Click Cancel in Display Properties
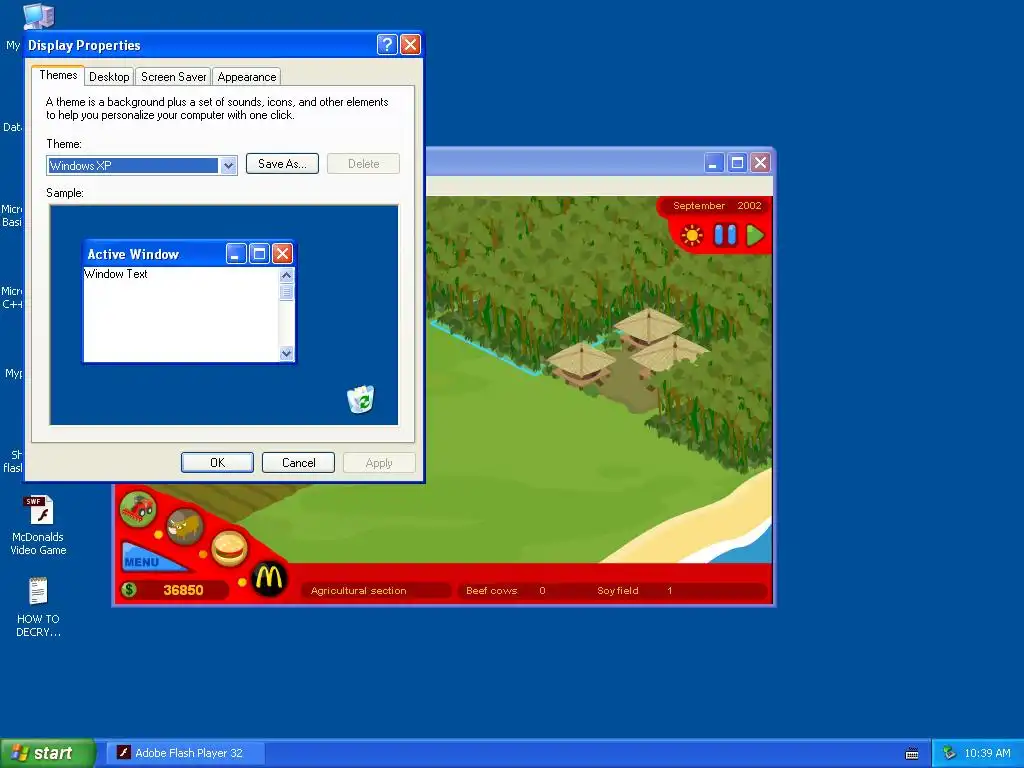Image resolution: width=1024 pixels, height=768 pixels. pyautogui.click(x=298, y=462)
